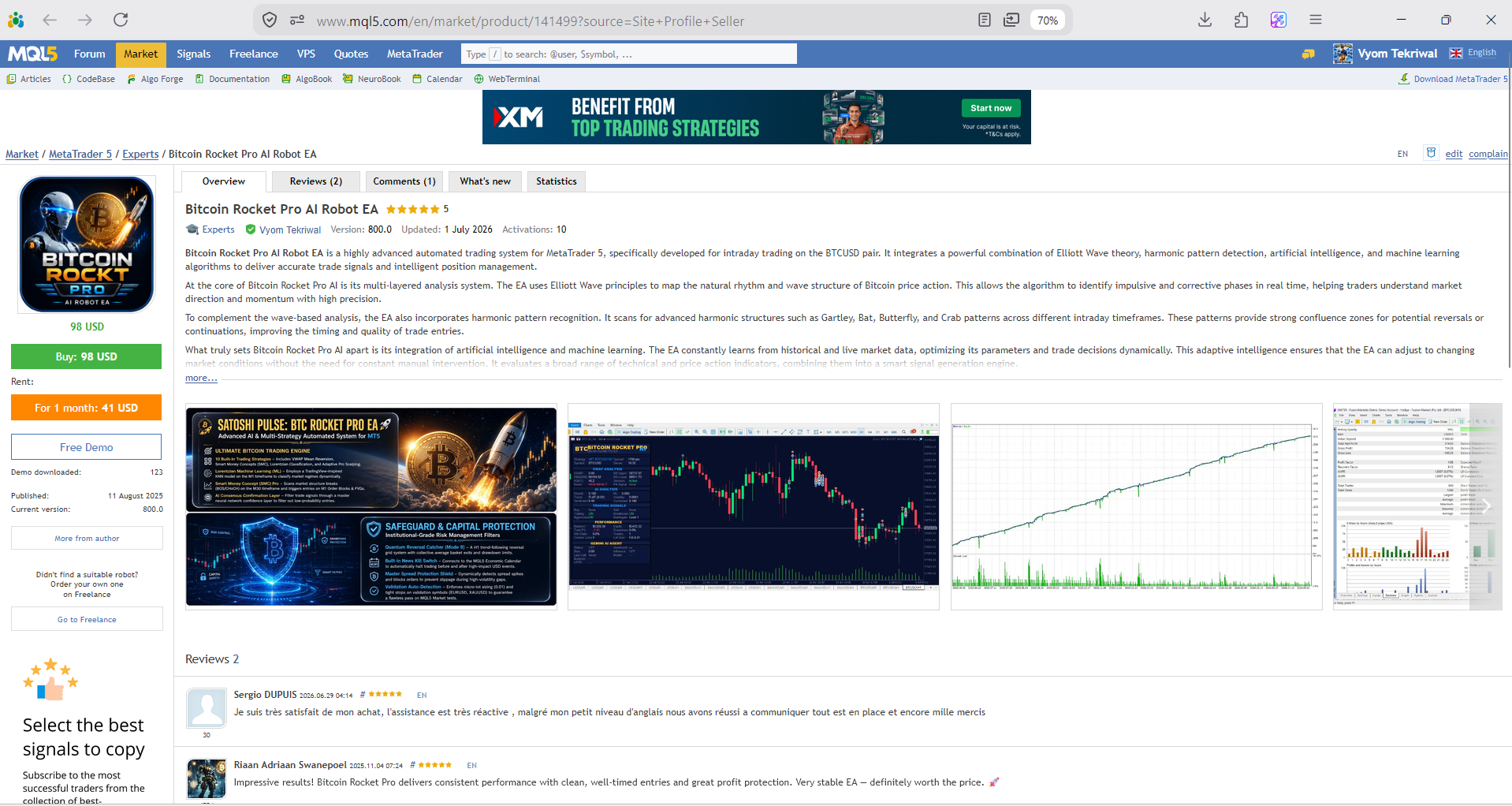The width and height of the screenshot is (1512, 806).
Task: Click Go to Freelance button
Action: coord(87,620)
